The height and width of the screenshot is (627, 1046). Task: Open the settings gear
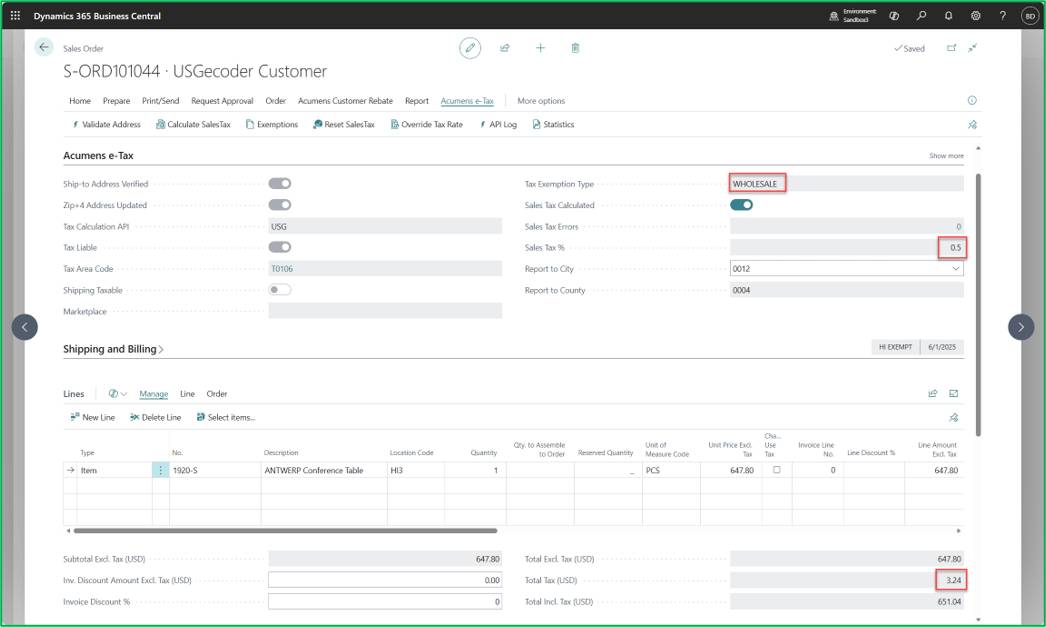tap(975, 15)
